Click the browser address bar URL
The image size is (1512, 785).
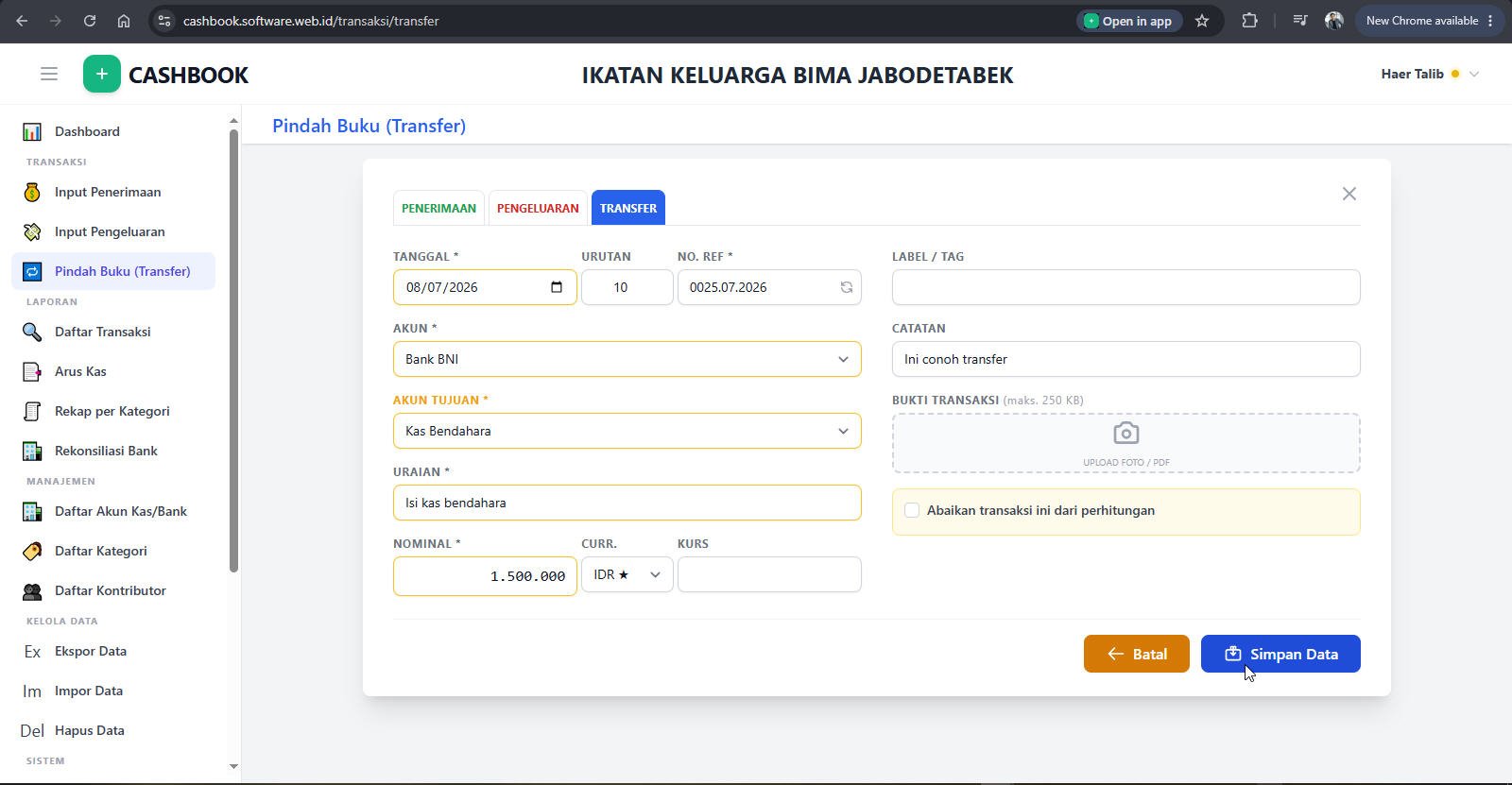pos(311,21)
